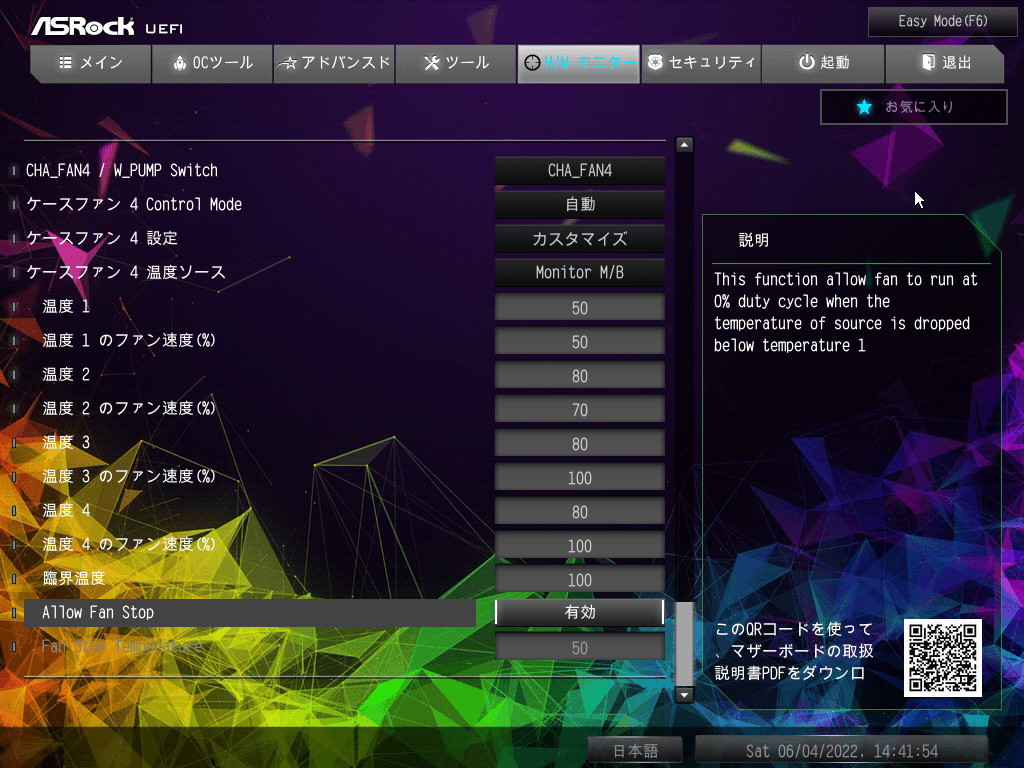
Task: Edit 臨界温度 value field
Action: 579,579
